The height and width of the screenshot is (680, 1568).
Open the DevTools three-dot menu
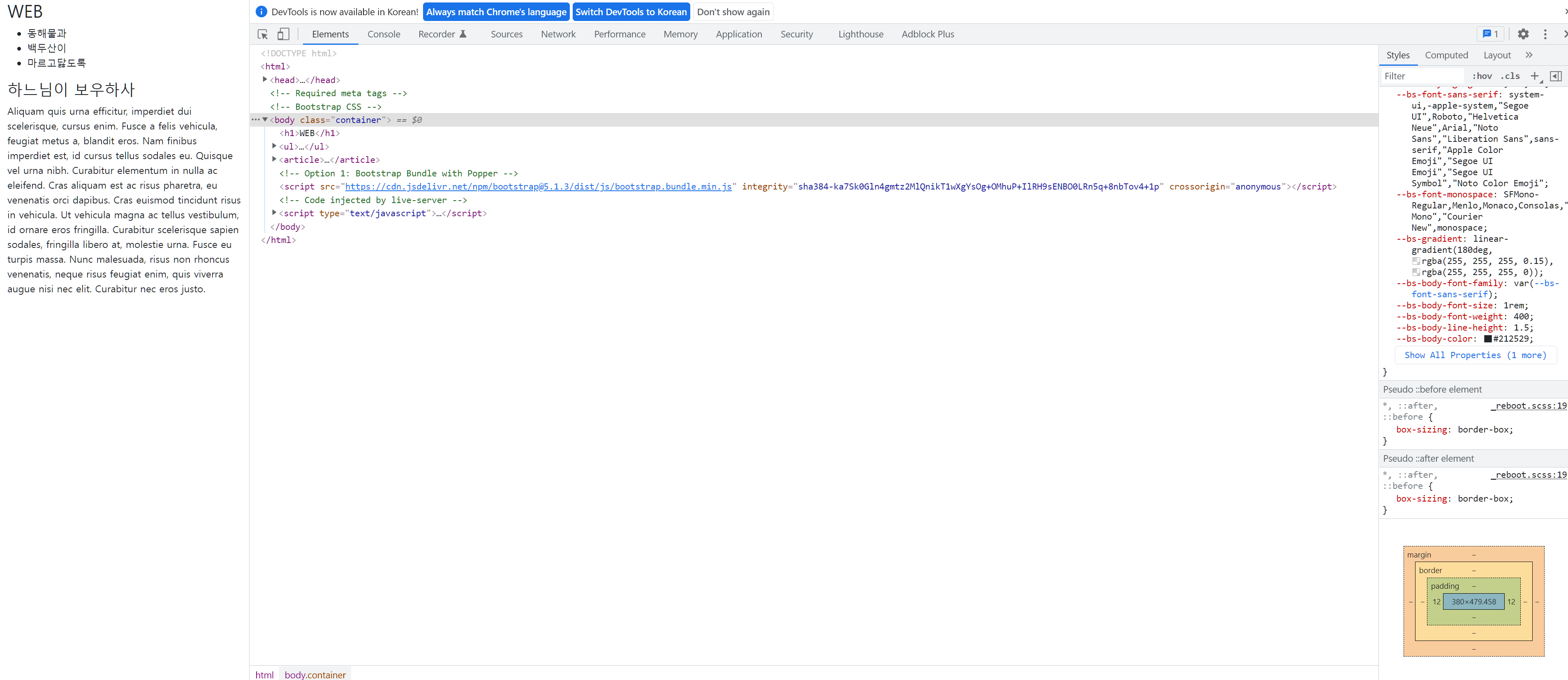coord(1545,34)
